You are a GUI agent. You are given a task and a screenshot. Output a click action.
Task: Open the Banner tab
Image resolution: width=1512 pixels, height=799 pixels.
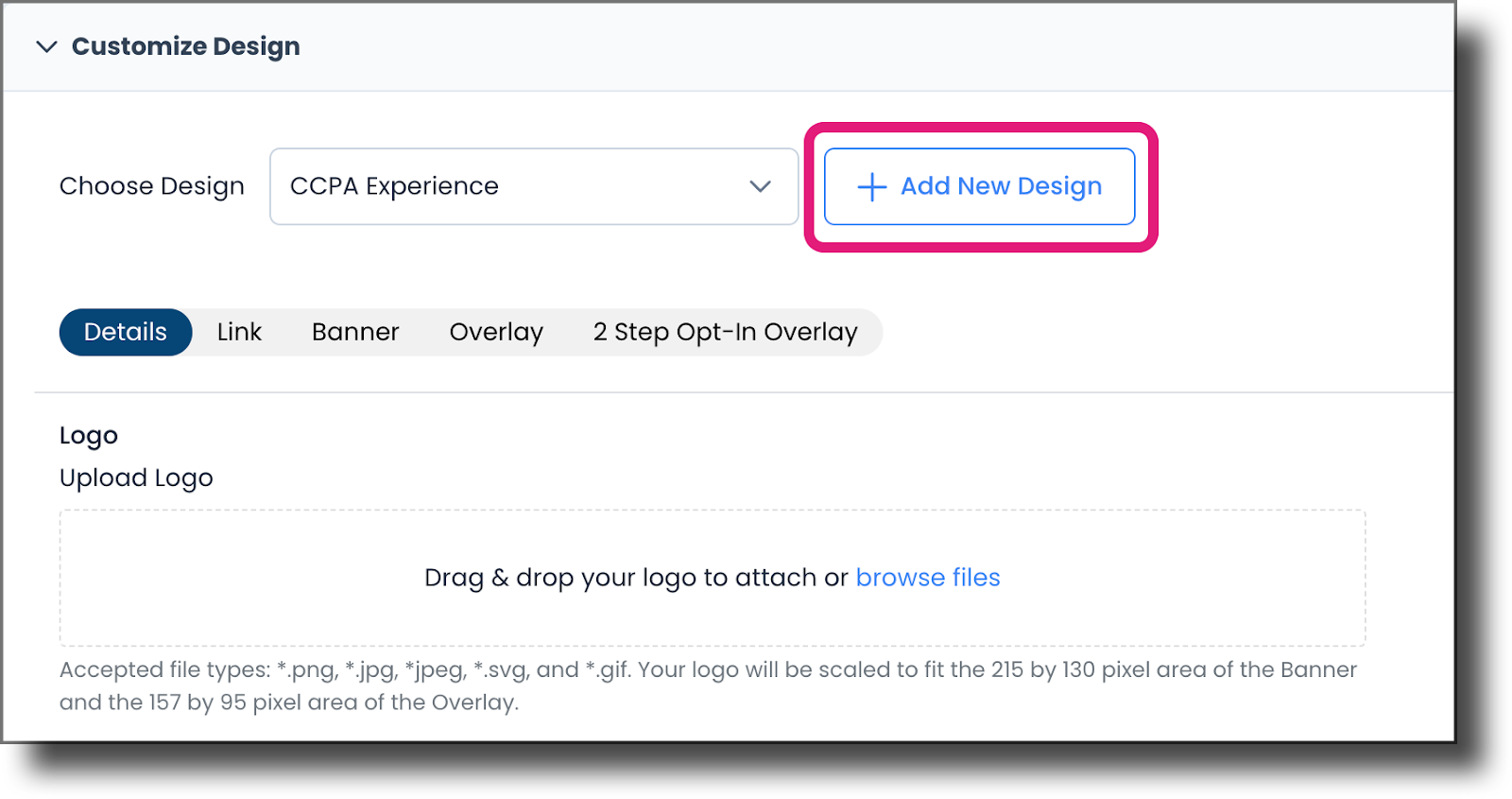tap(354, 332)
